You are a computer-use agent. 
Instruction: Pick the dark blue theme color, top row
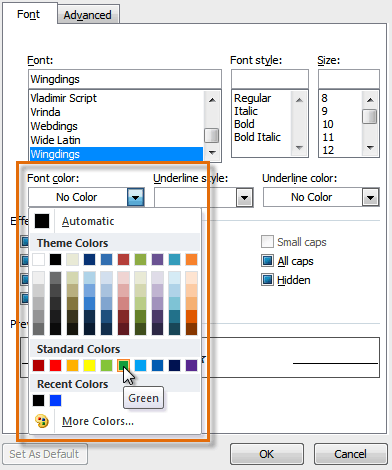(89, 259)
